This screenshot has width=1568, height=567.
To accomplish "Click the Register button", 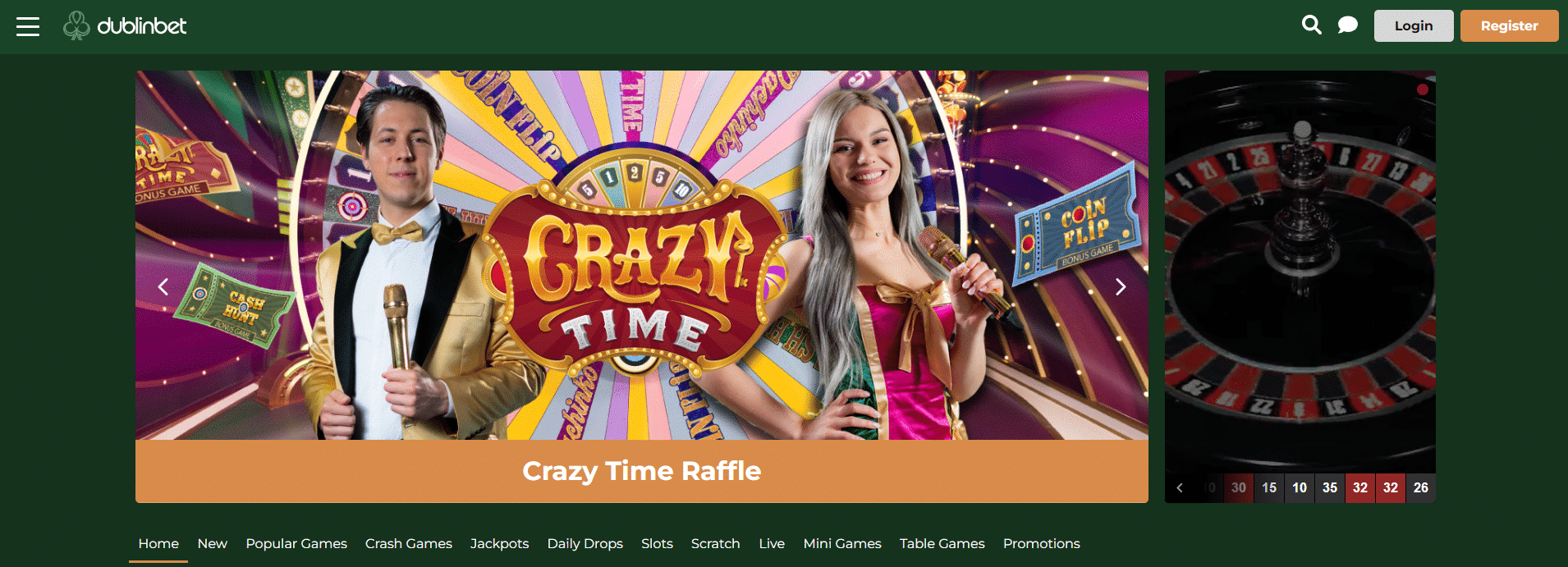I will (1509, 25).
